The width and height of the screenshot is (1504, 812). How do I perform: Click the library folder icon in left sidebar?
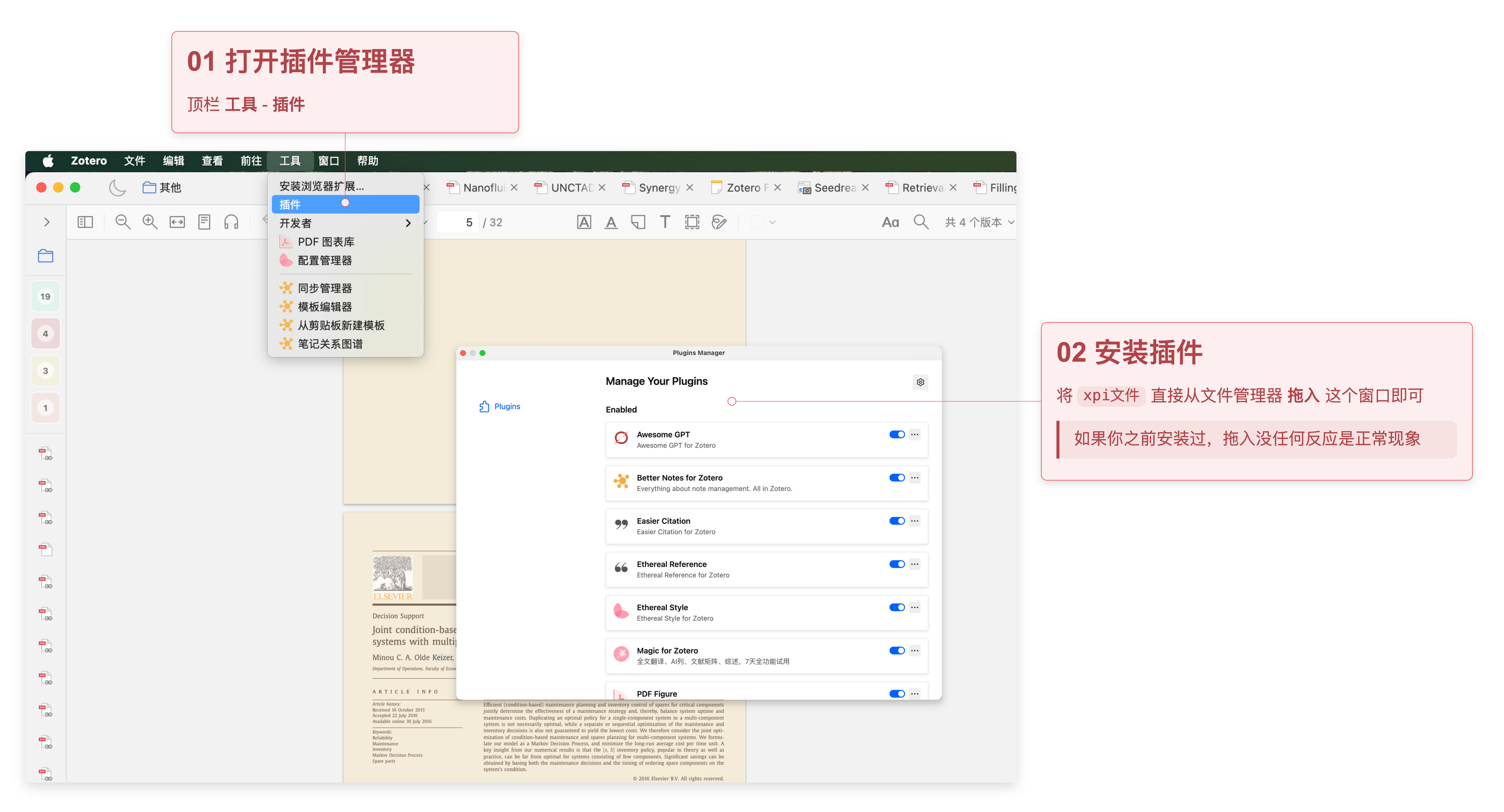pyautogui.click(x=46, y=256)
